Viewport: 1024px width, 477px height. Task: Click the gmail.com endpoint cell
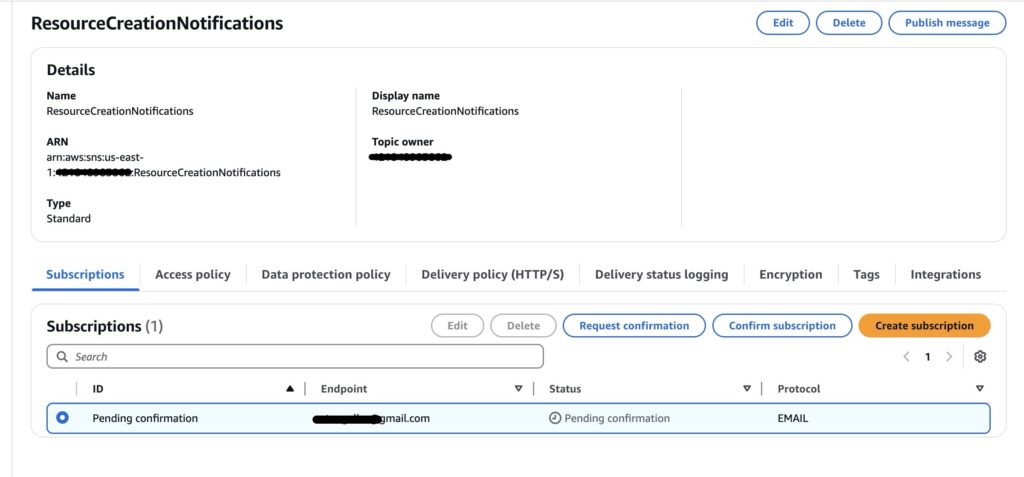[372, 418]
